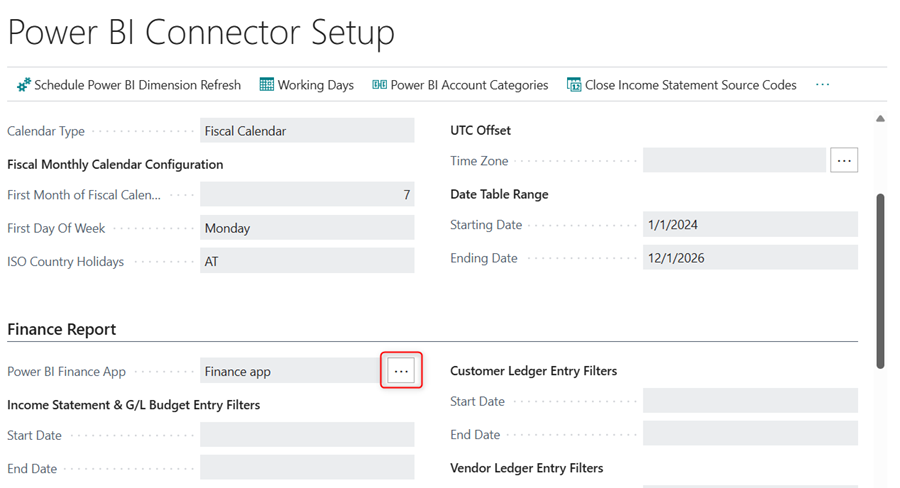
Task: Select the Calendar Type field
Action: click(x=306, y=131)
